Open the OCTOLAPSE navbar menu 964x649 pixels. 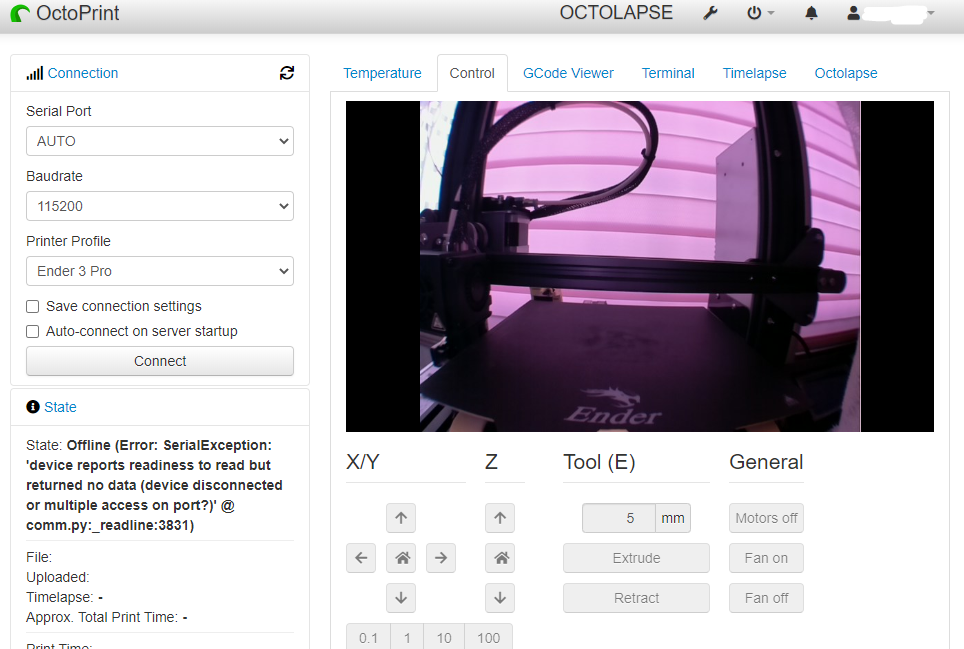pyautogui.click(x=616, y=13)
